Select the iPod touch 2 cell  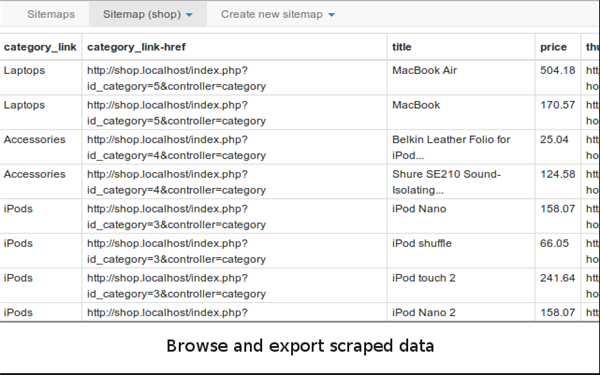coord(461,285)
